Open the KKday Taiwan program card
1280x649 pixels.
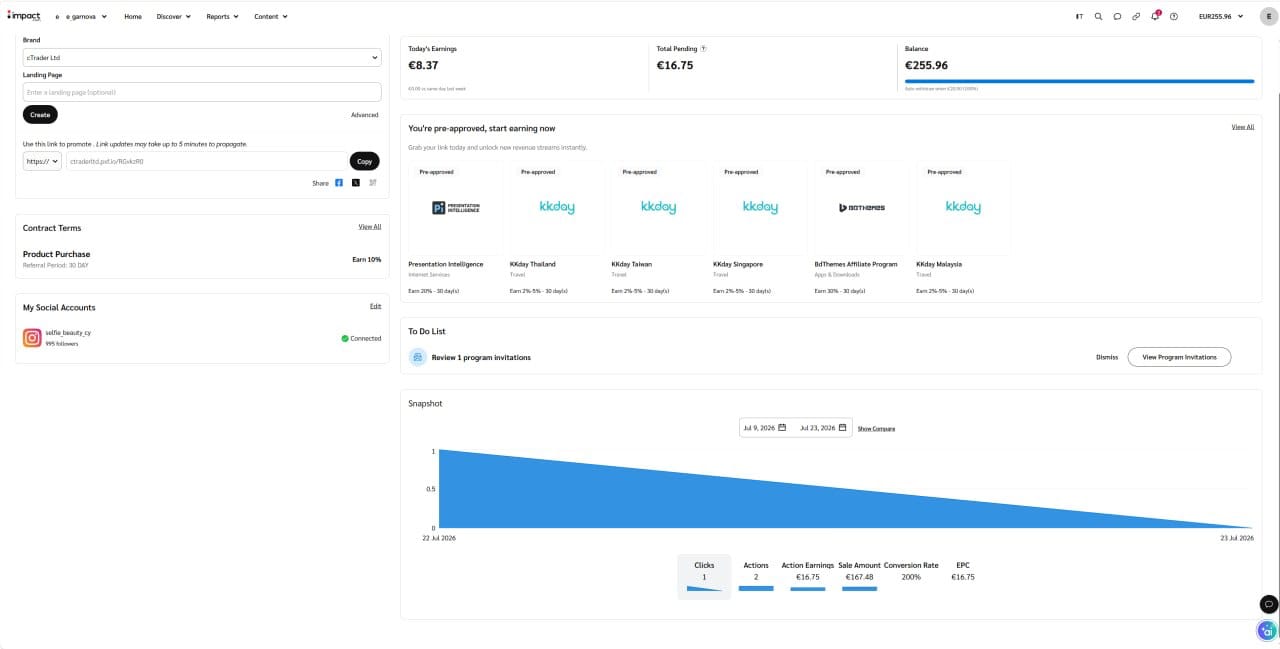pyautogui.click(x=658, y=230)
